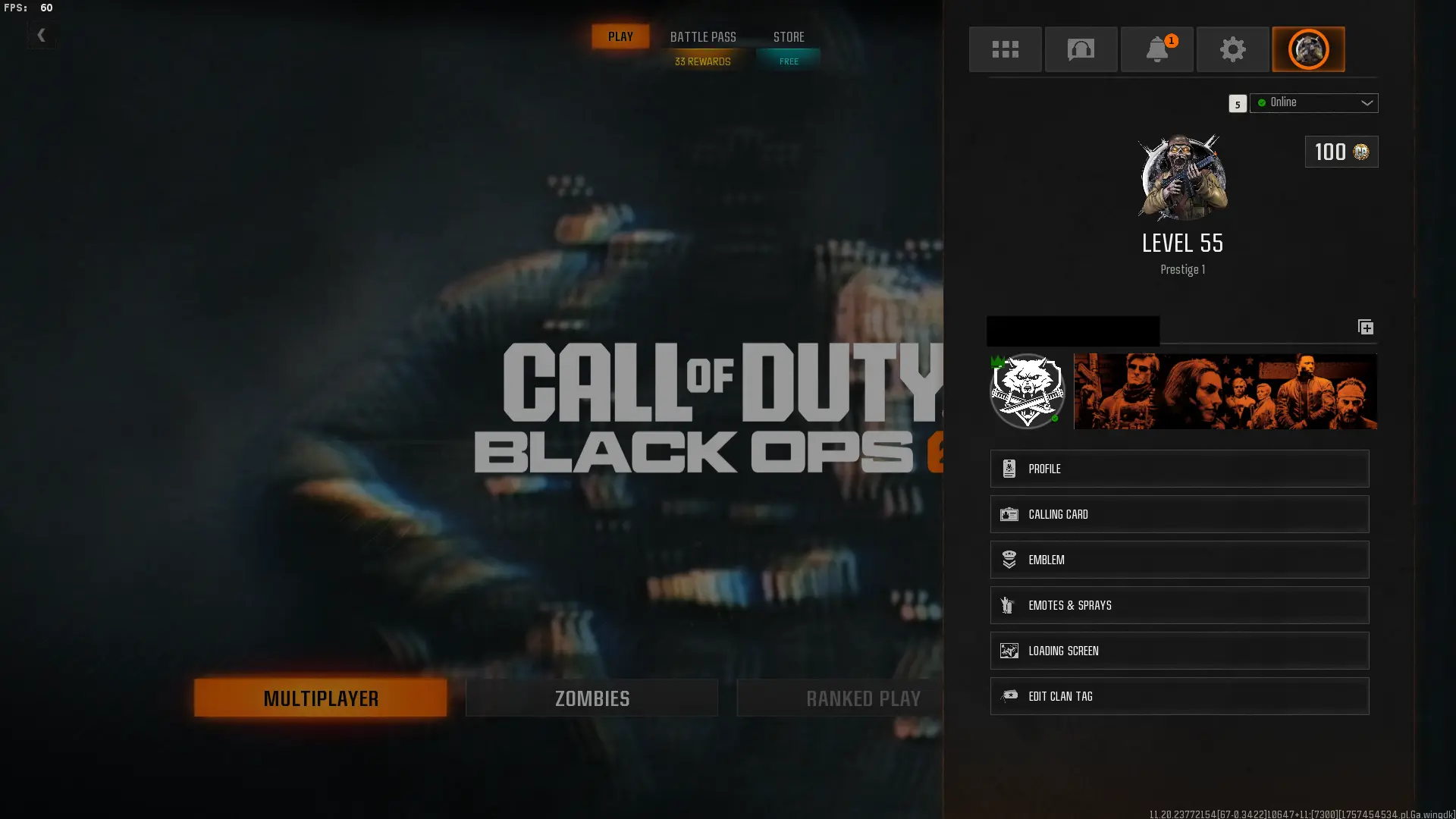Viewport: 1456px width, 819px height.
Task: Open the headset social channels icon
Action: (1081, 49)
